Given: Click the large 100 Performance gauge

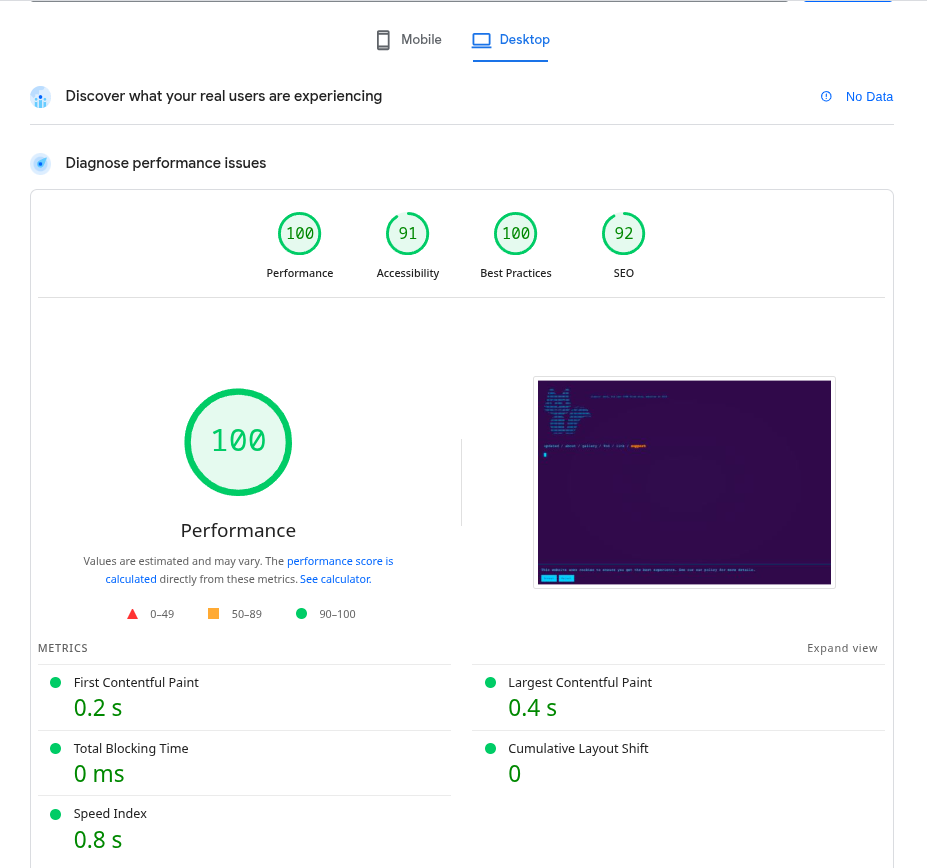Looking at the screenshot, I should tap(238, 441).
